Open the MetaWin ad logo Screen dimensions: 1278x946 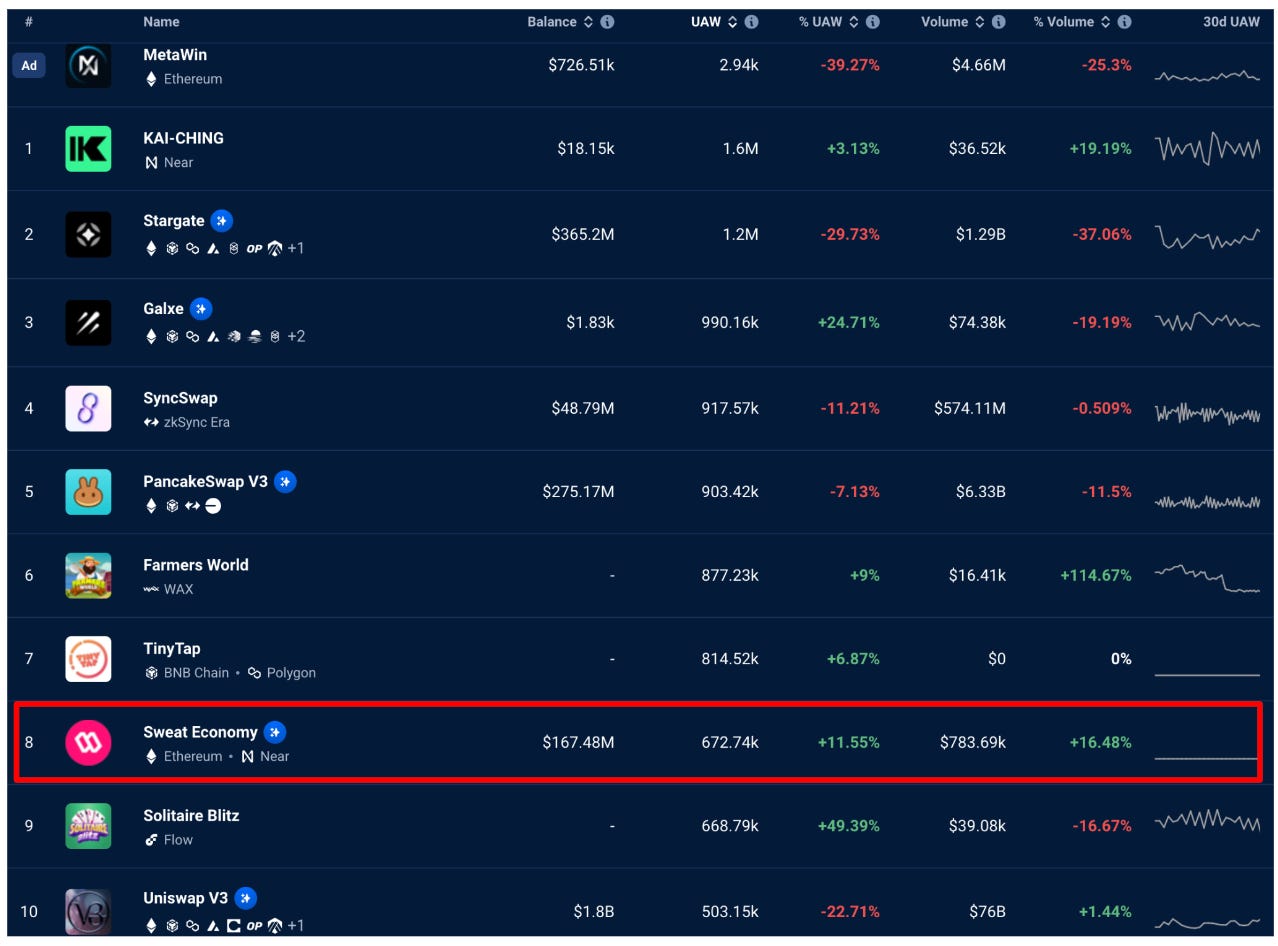(88, 65)
